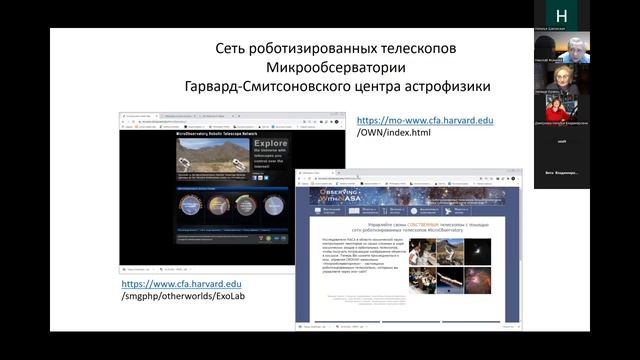Click the text 'Микрообсерватории' on the slide

pyautogui.click(x=336, y=67)
